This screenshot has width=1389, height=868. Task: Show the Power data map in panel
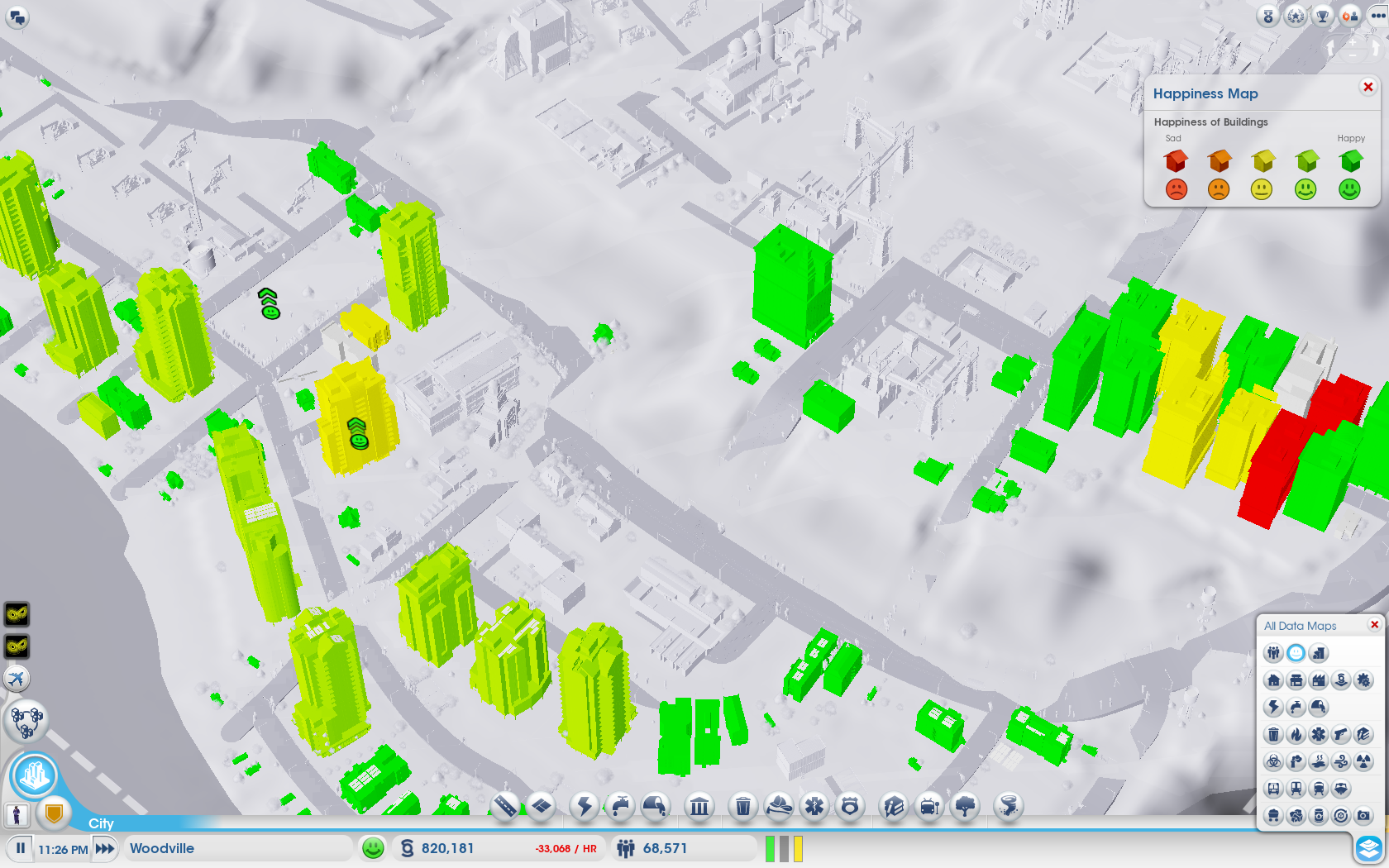point(1273,707)
